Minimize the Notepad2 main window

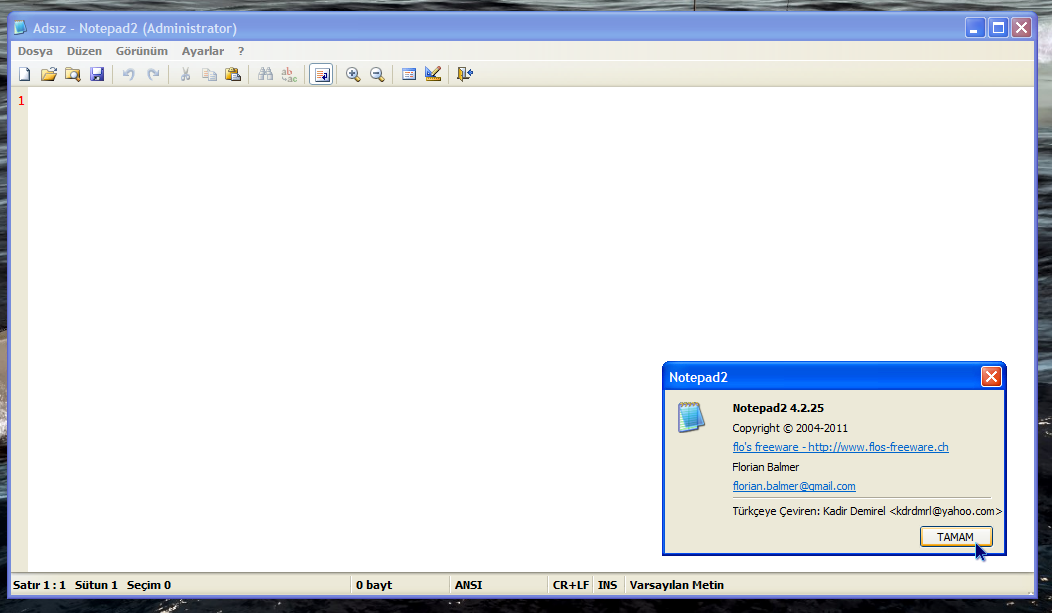pos(975,27)
